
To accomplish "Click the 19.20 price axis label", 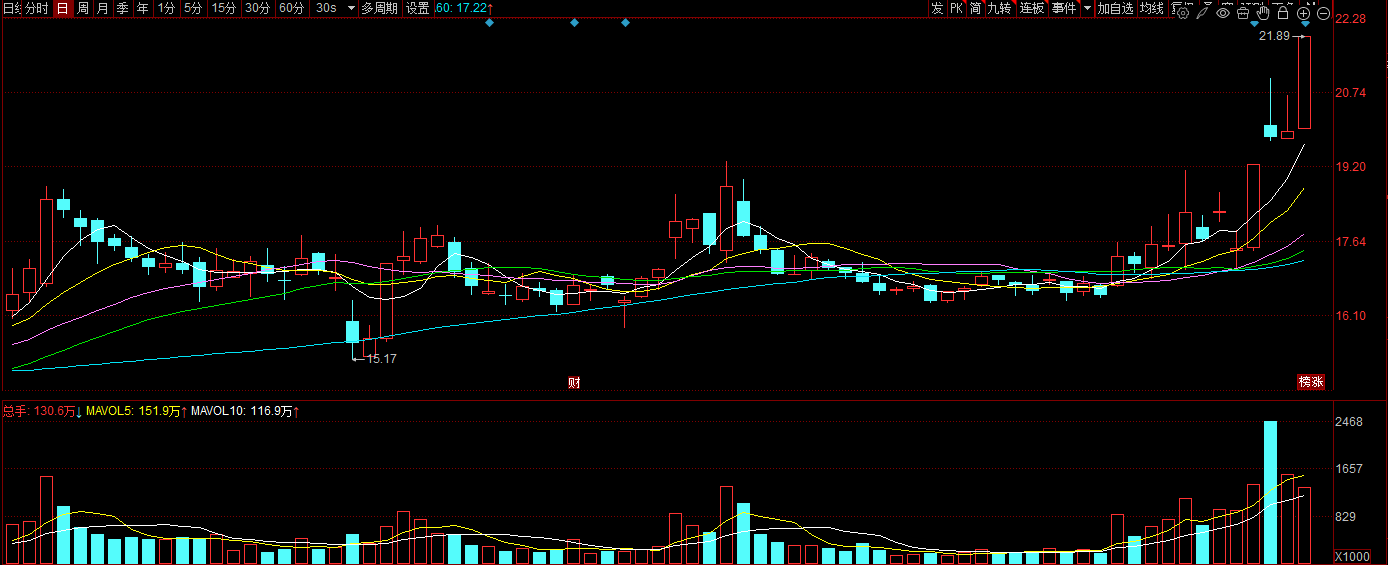I will pyautogui.click(x=1351, y=167).
